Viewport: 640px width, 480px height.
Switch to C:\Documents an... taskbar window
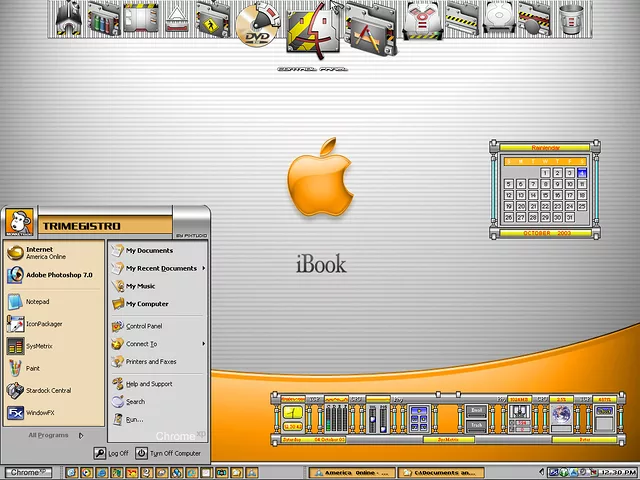[x=441, y=473]
